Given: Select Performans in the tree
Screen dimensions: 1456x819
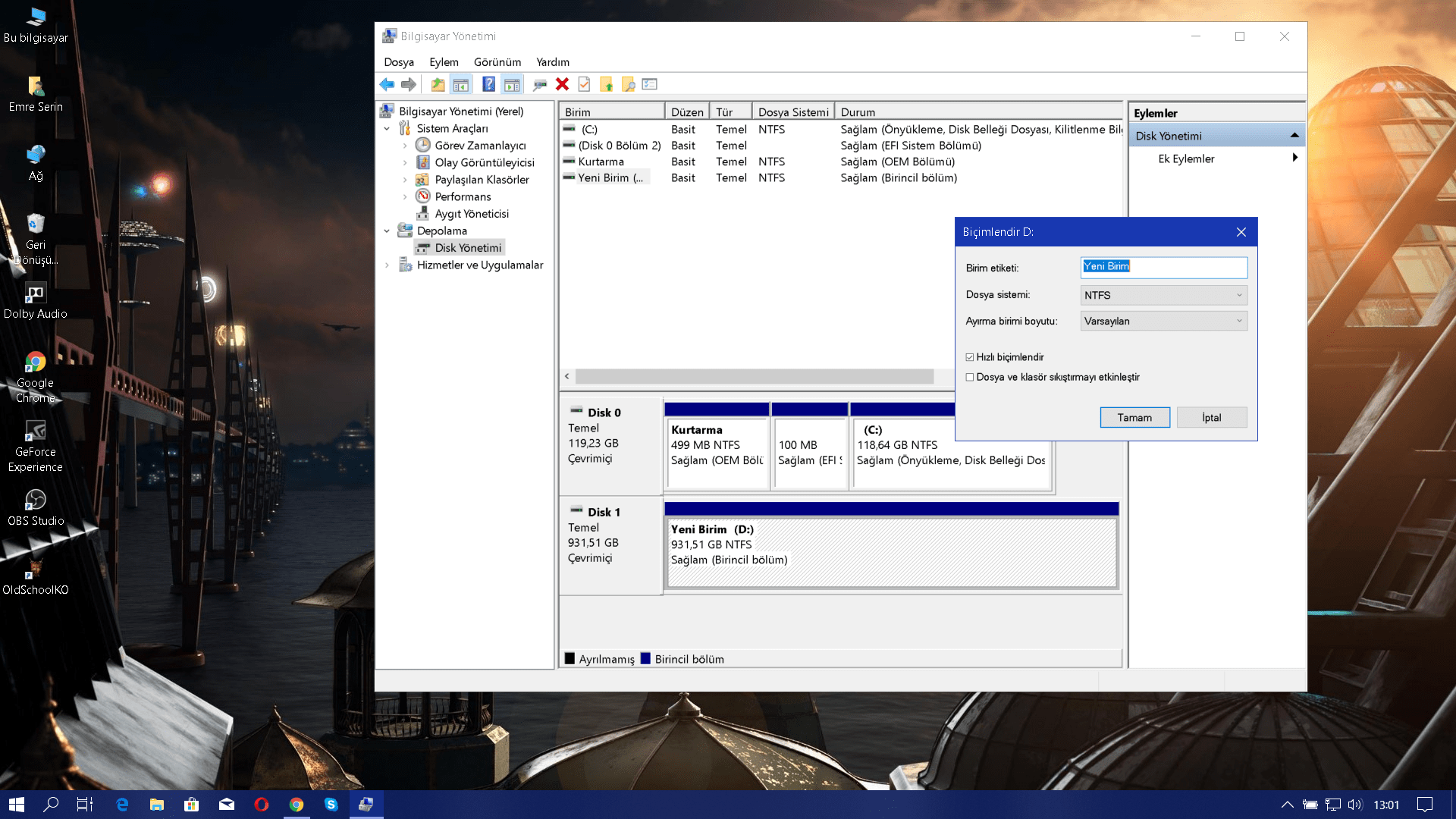Looking at the screenshot, I should 463,196.
